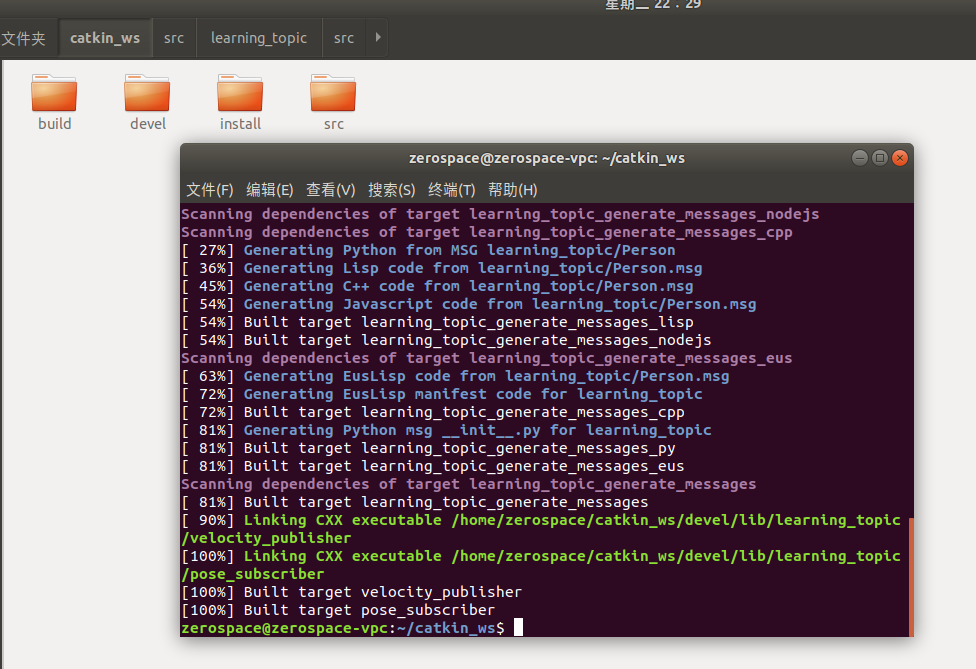Click '[ 45%] Generating C++ code' line

(x=437, y=286)
